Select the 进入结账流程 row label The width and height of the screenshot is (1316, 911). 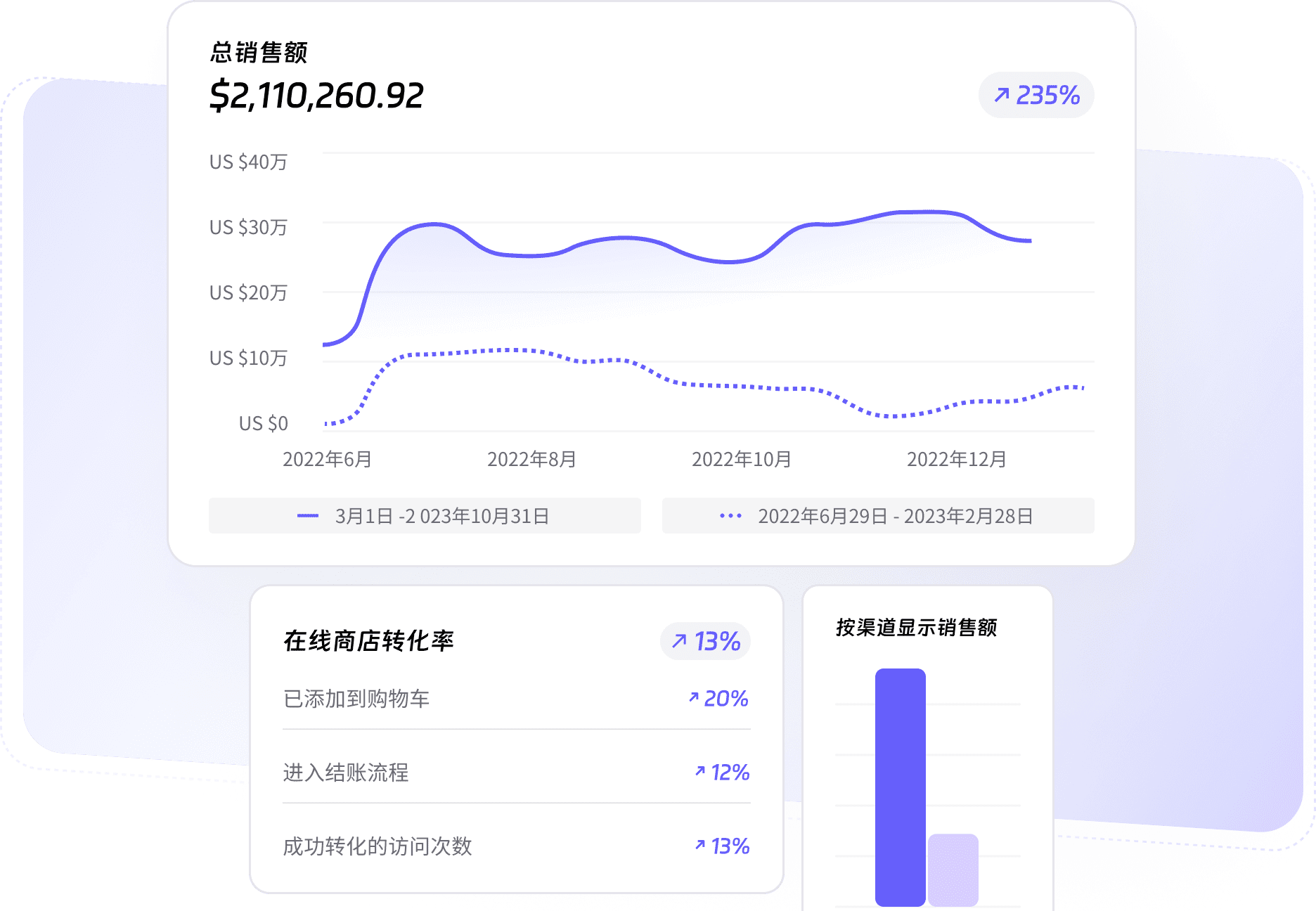346,773
